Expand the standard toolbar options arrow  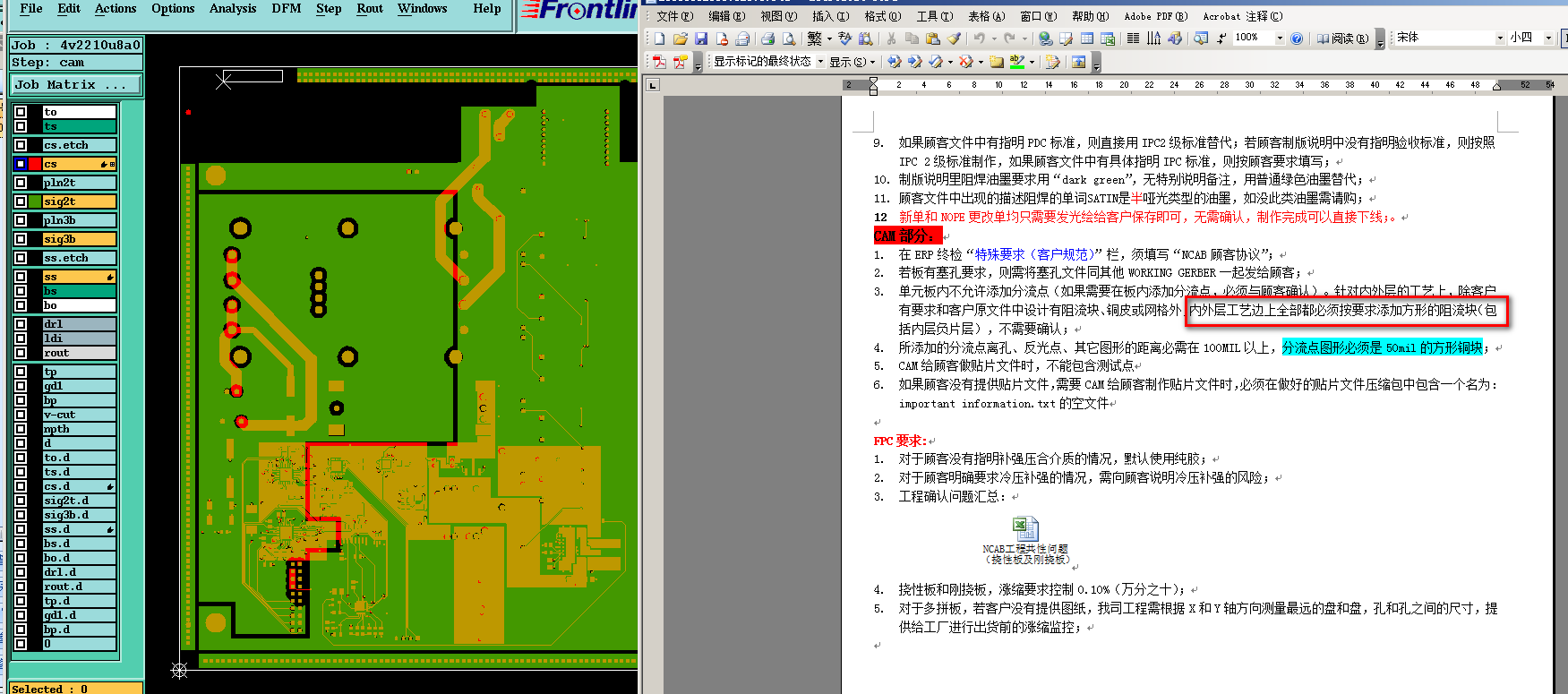[1380, 40]
